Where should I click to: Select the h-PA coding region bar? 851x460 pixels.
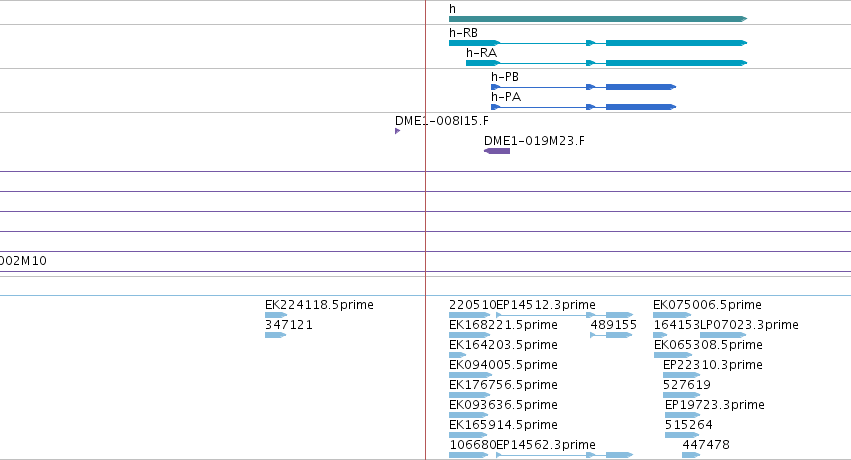tap(640, 107)
